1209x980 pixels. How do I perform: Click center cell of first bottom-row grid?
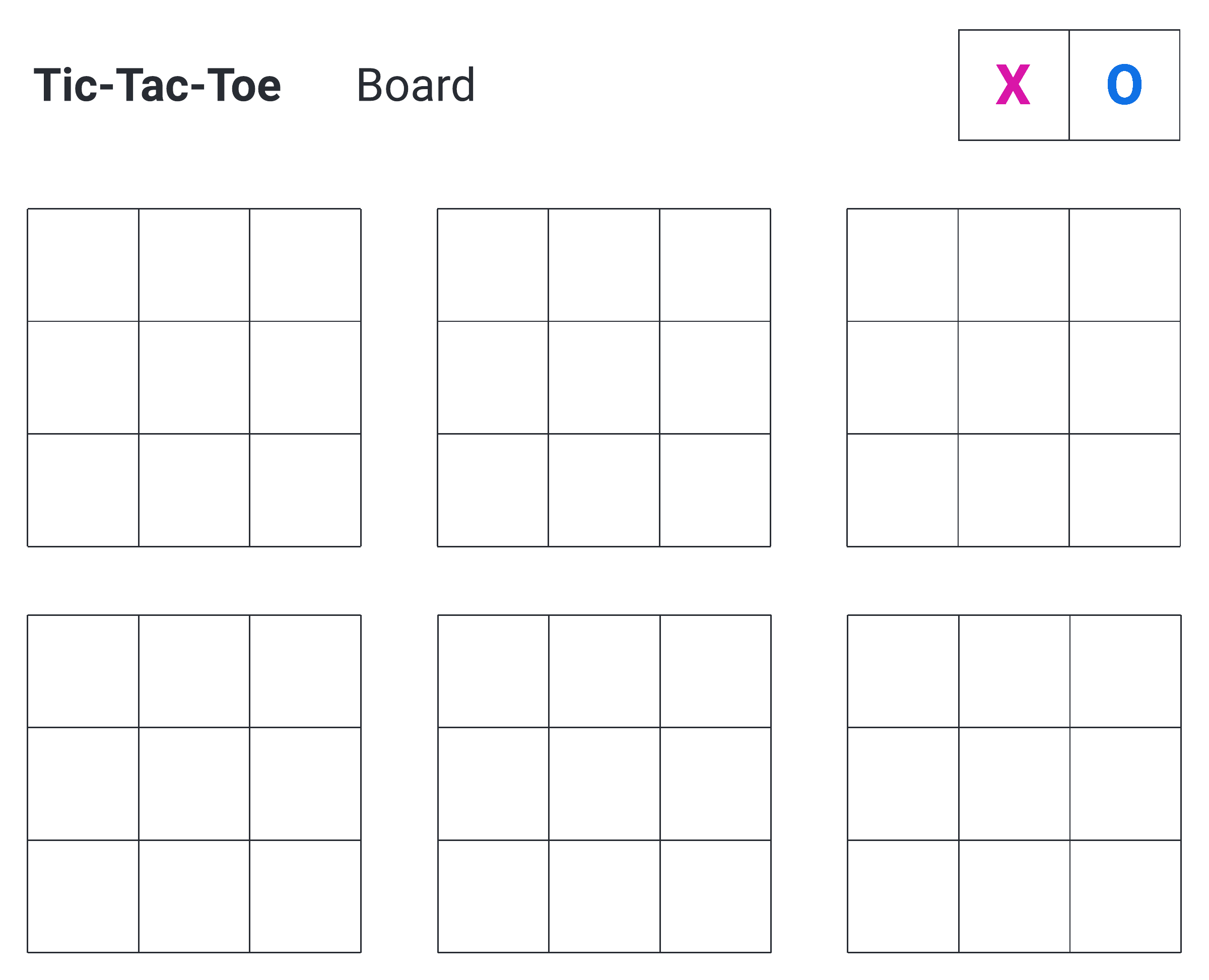pyautogui.click(x=193, y=784)
